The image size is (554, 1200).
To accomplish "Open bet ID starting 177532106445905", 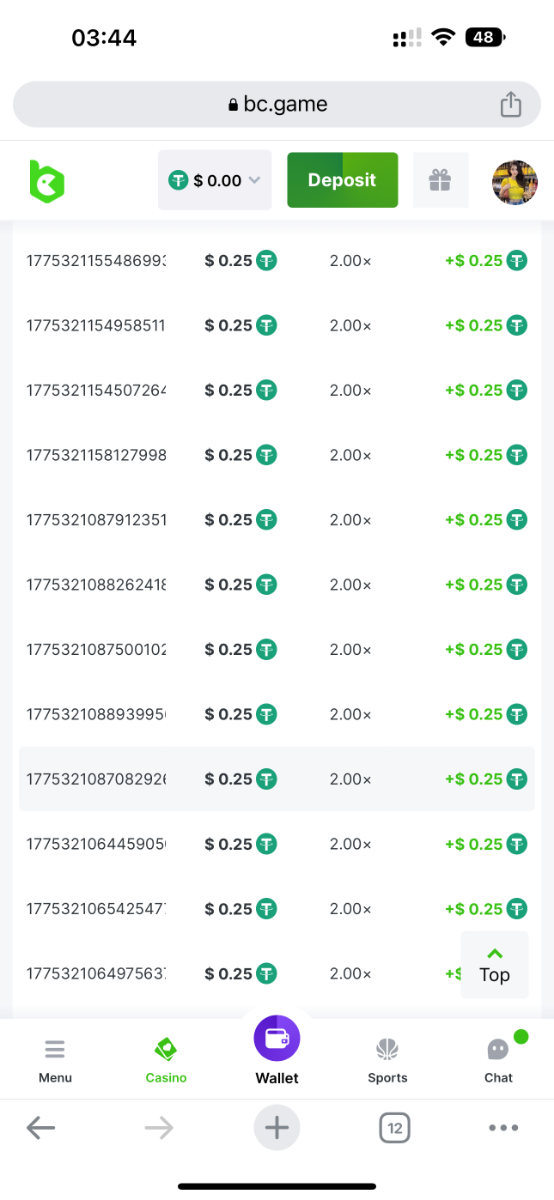I will pos(96,844).
